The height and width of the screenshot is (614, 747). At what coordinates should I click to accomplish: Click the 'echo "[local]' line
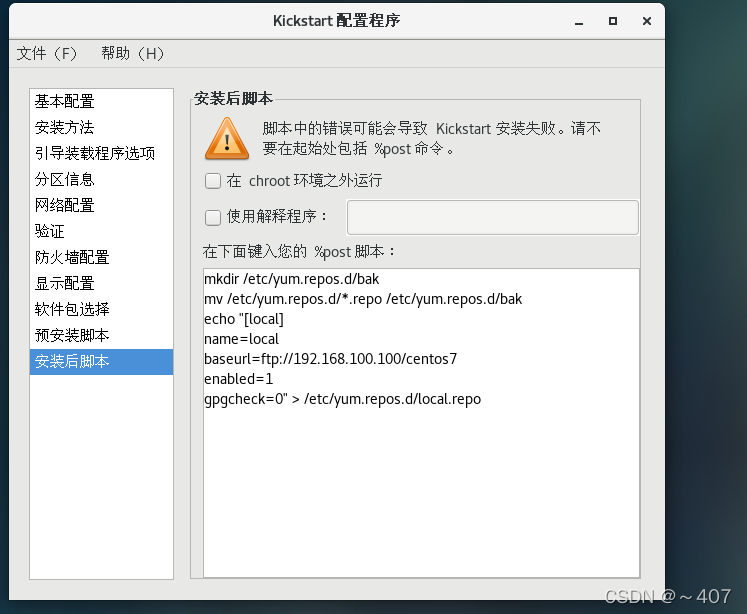coord(243,319)
